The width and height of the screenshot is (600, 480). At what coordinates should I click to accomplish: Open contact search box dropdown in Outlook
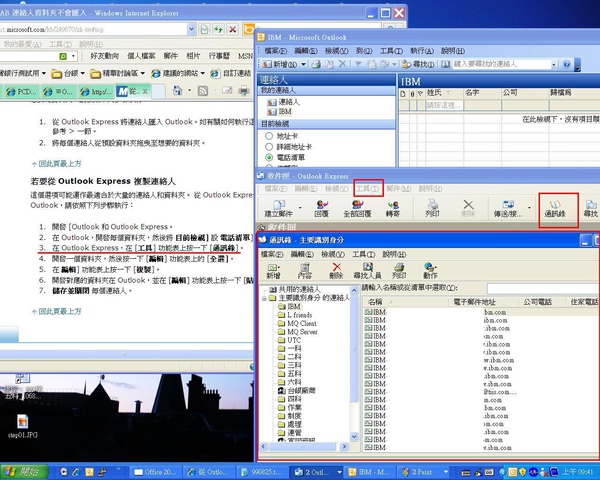[x=554, y=65]
